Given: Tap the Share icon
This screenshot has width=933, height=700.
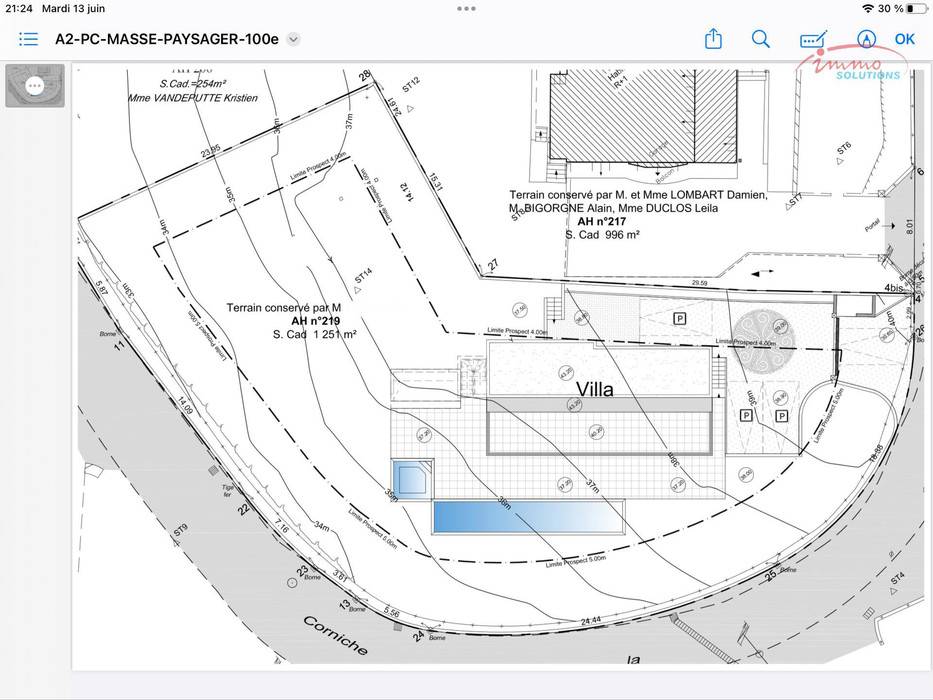Looking at the screenshot, I should coord(713,39).
